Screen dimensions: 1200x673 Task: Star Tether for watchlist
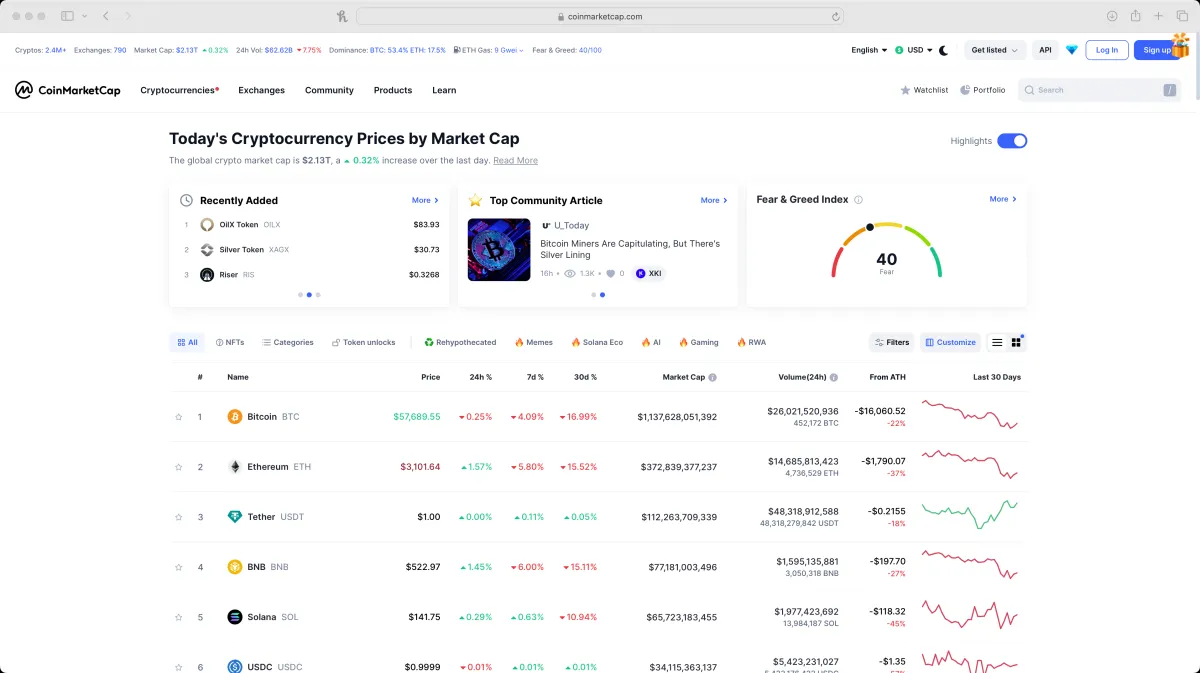pyautogui.click(x=179, y=517)
